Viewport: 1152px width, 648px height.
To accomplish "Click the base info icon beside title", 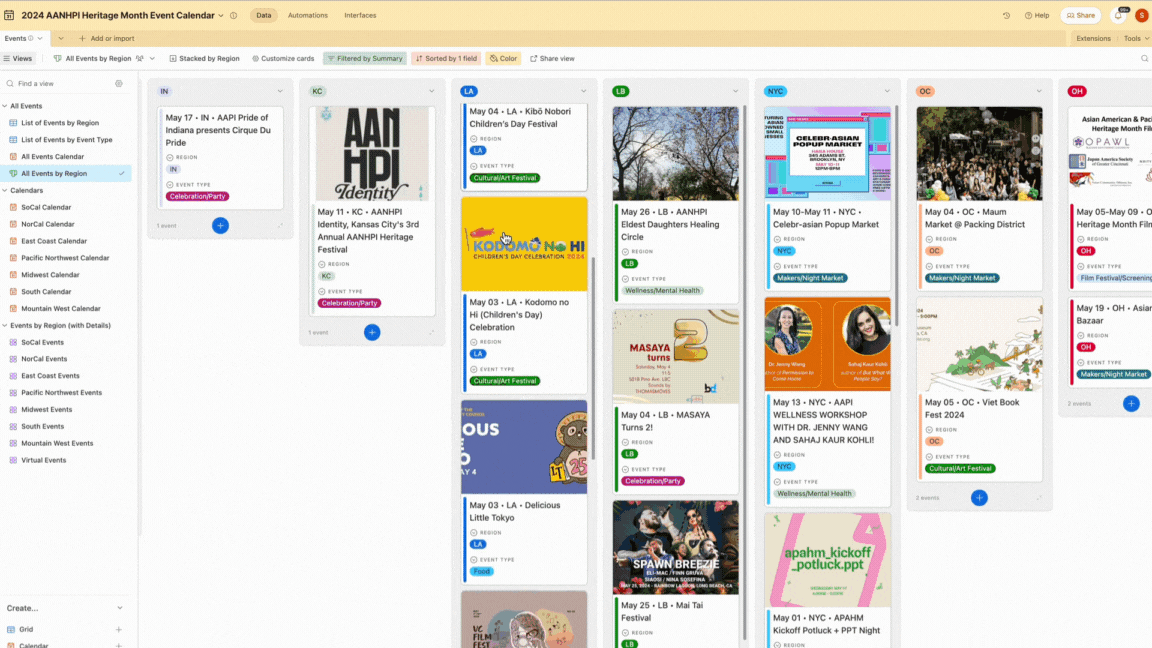I will coord(234,15).
